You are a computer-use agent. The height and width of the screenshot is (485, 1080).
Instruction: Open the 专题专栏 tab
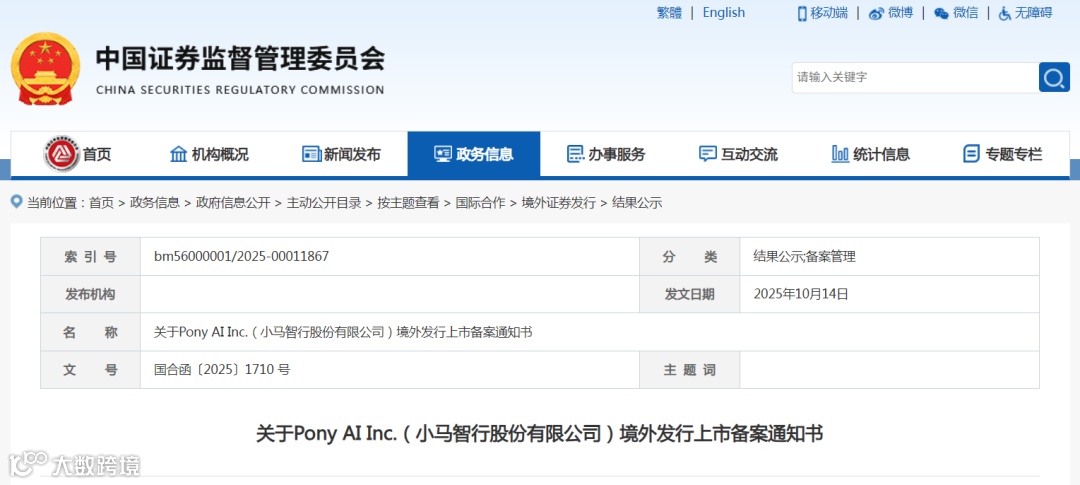tap(1003, 154)
